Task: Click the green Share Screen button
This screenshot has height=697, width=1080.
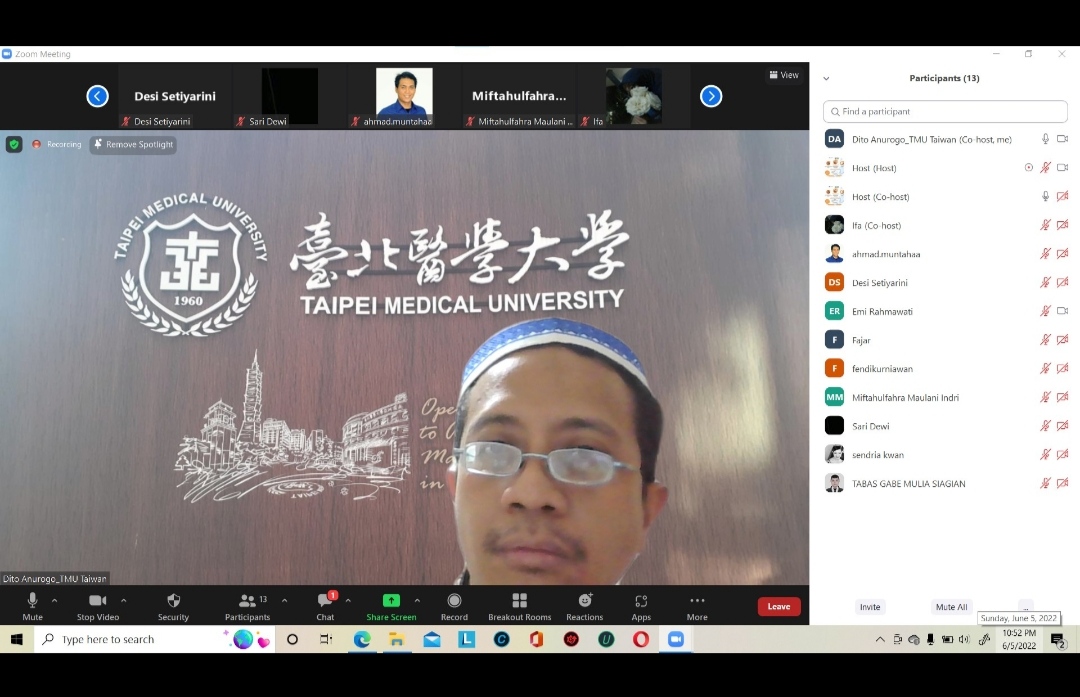Action: pyautogui.click(x=391, y=606)
